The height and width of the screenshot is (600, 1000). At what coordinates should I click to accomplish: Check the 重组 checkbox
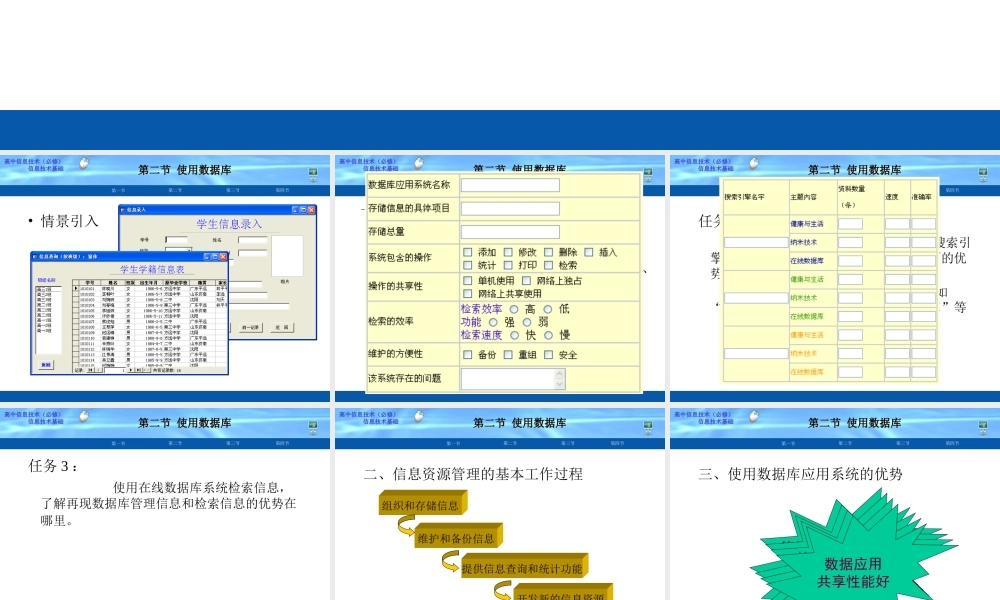[x=508, y=355]
